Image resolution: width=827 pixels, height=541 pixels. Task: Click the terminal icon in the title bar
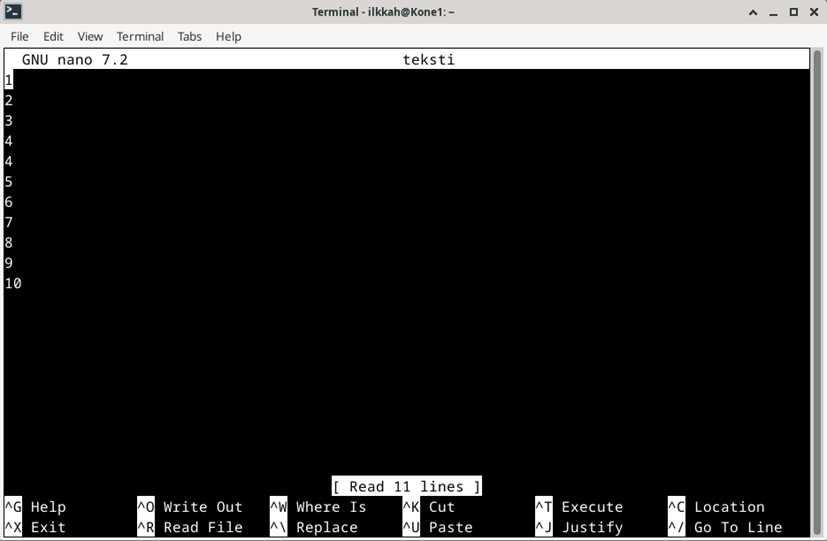click(x=13, y=12)
